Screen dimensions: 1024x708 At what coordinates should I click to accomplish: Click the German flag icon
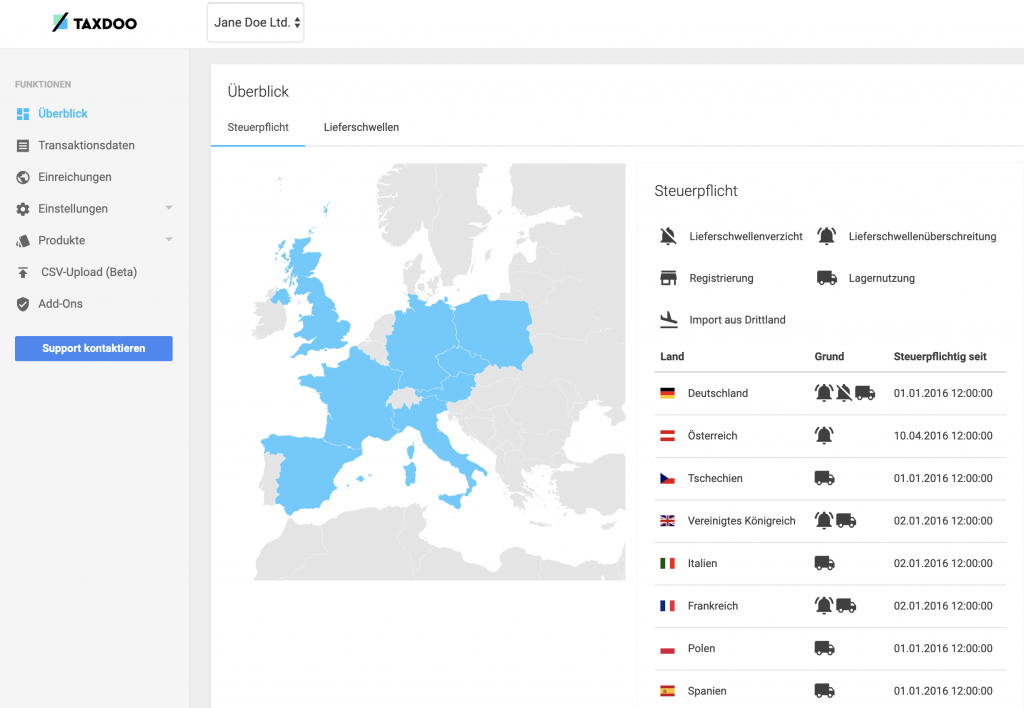click(667, 393)
